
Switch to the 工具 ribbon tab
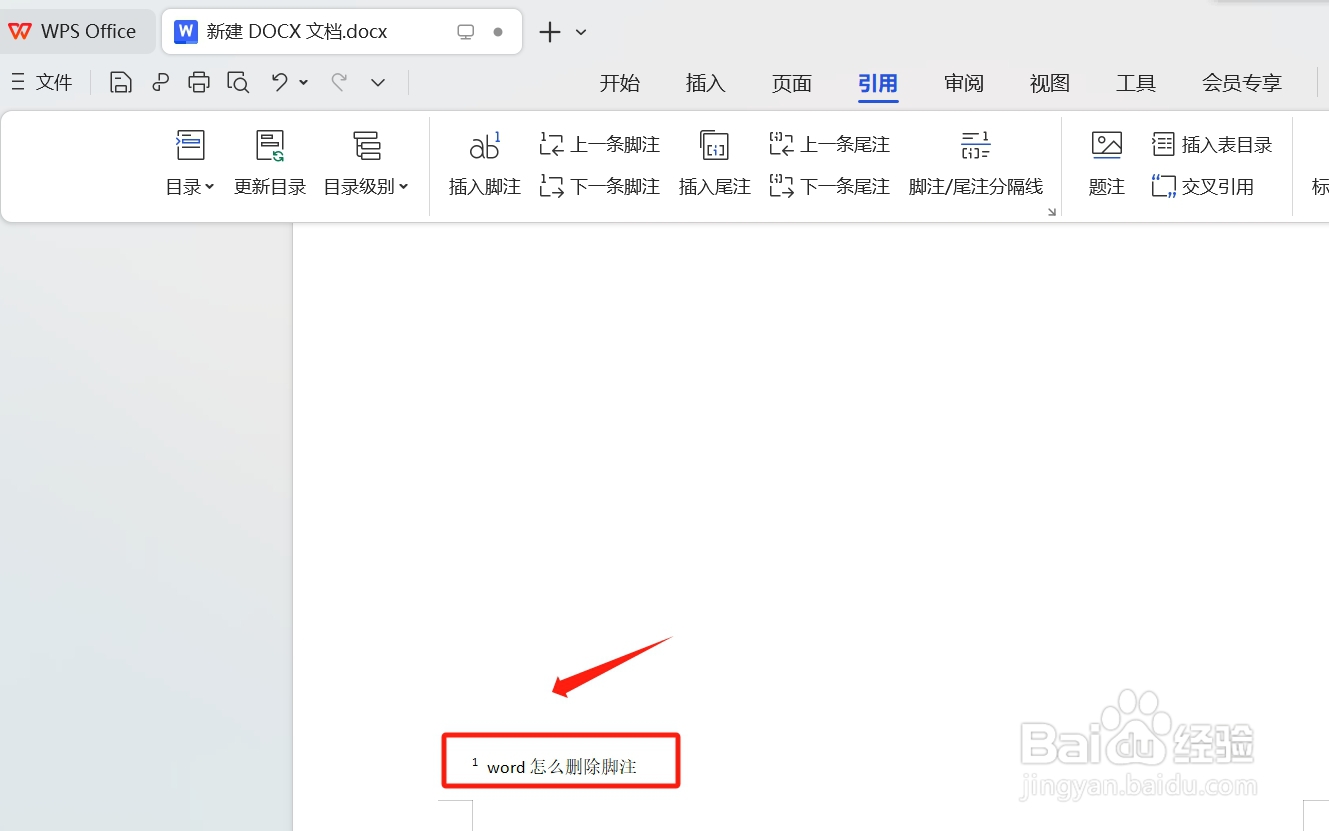(x=1136, y=83)
